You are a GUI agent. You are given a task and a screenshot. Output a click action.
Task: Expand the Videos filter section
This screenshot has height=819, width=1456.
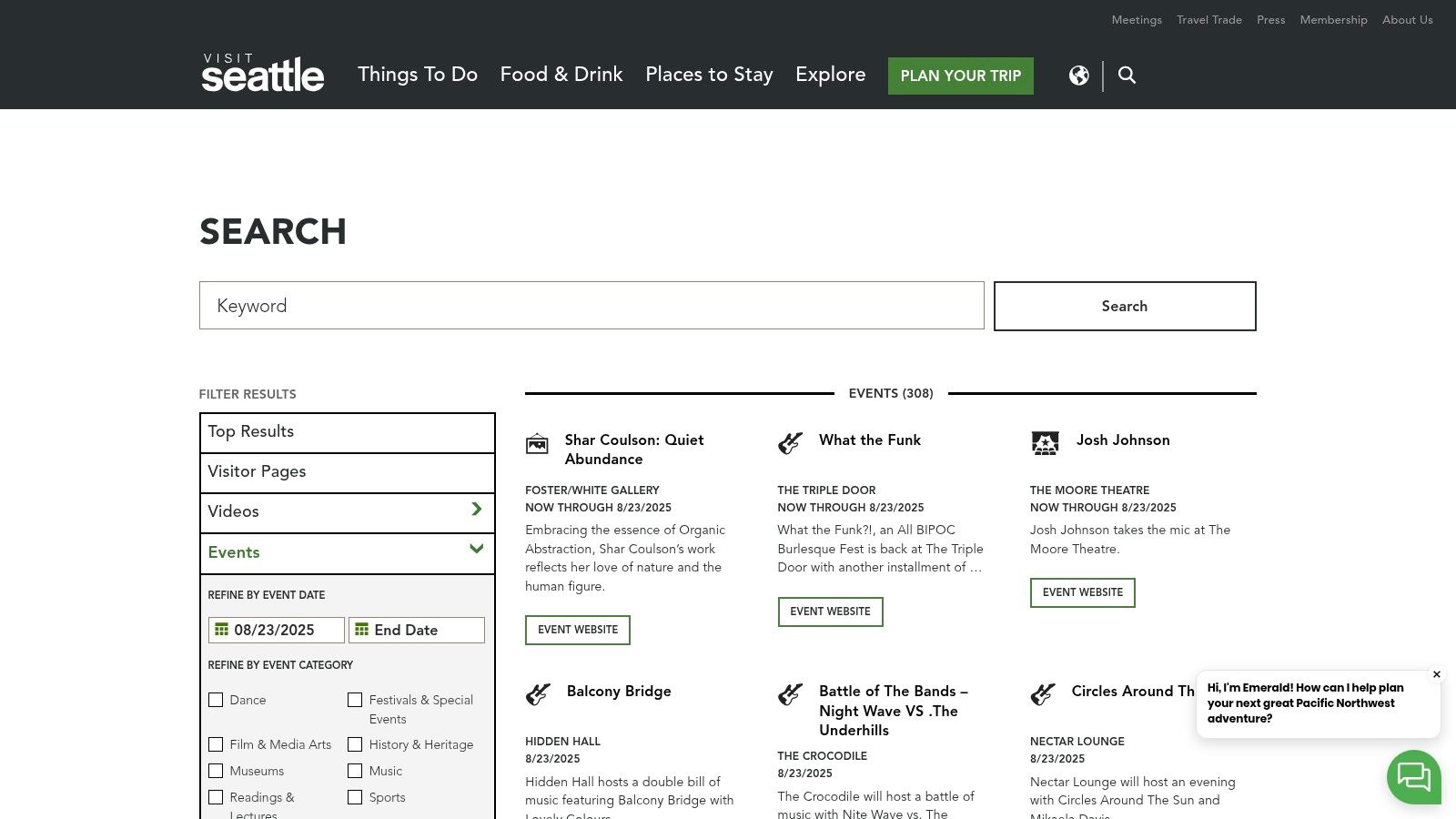tap(476, 510)
